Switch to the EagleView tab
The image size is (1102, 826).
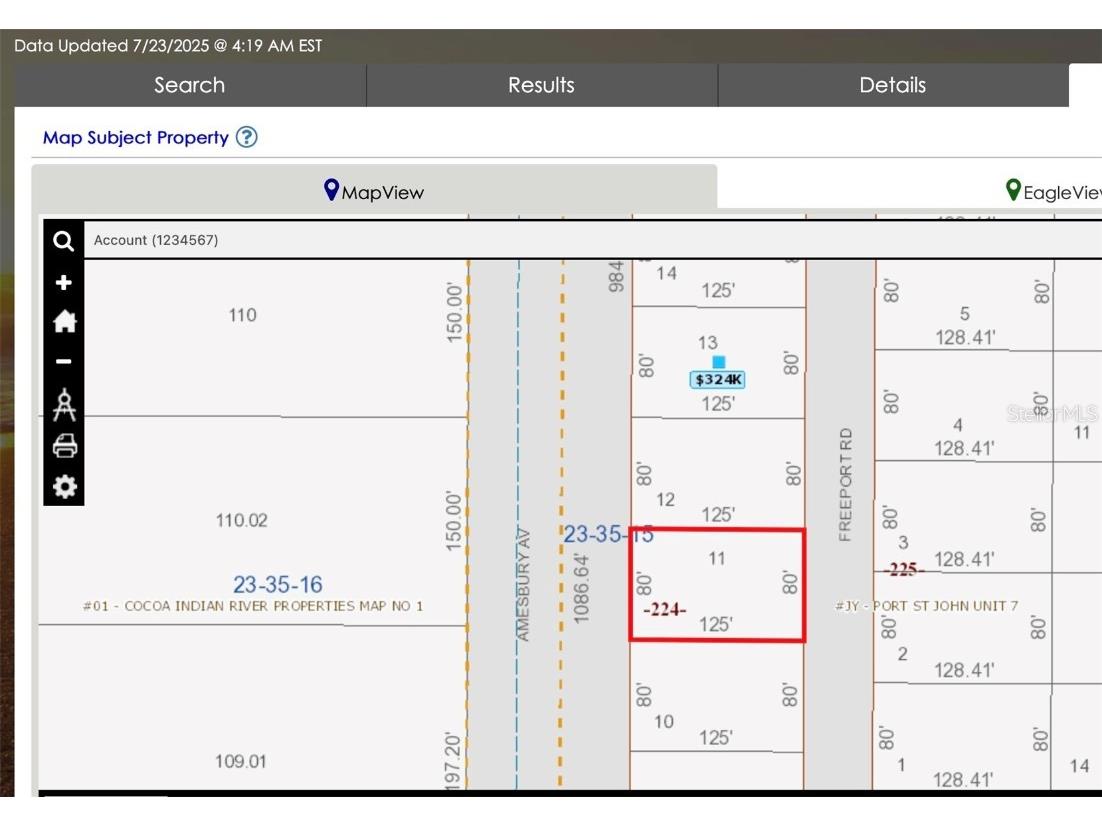coord(1053,191)
